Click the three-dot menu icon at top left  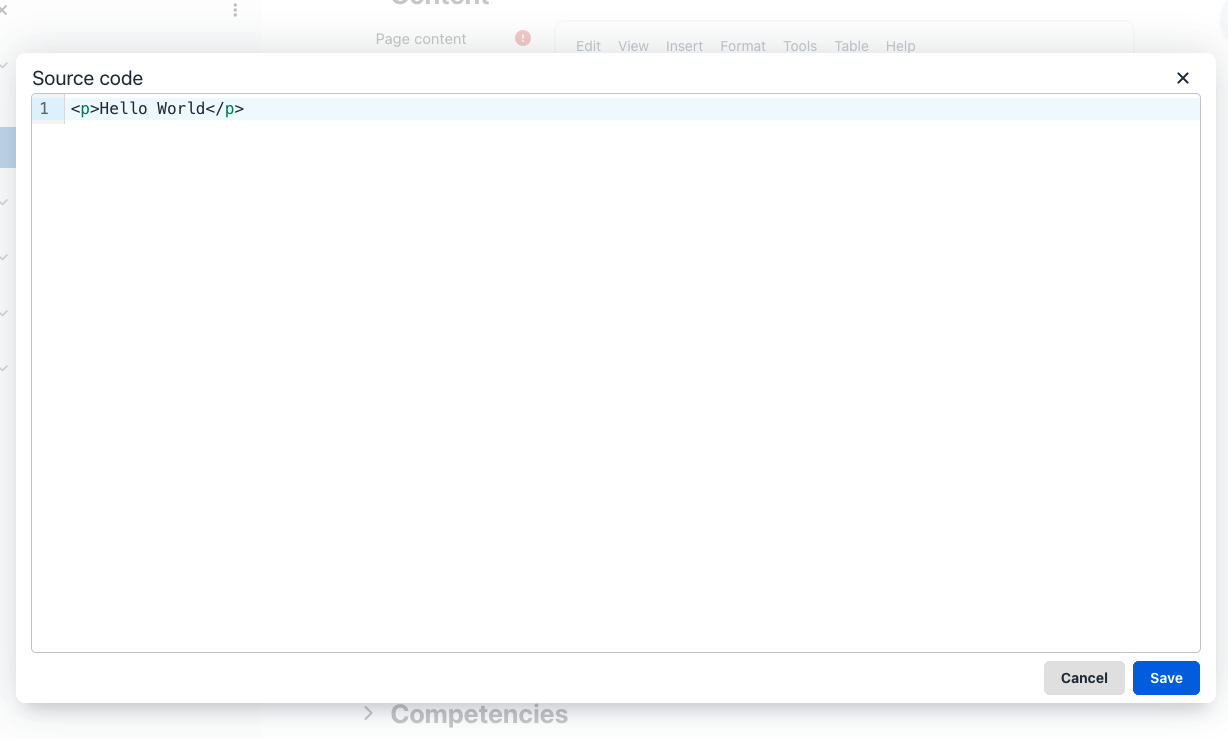tap(235, 10)
